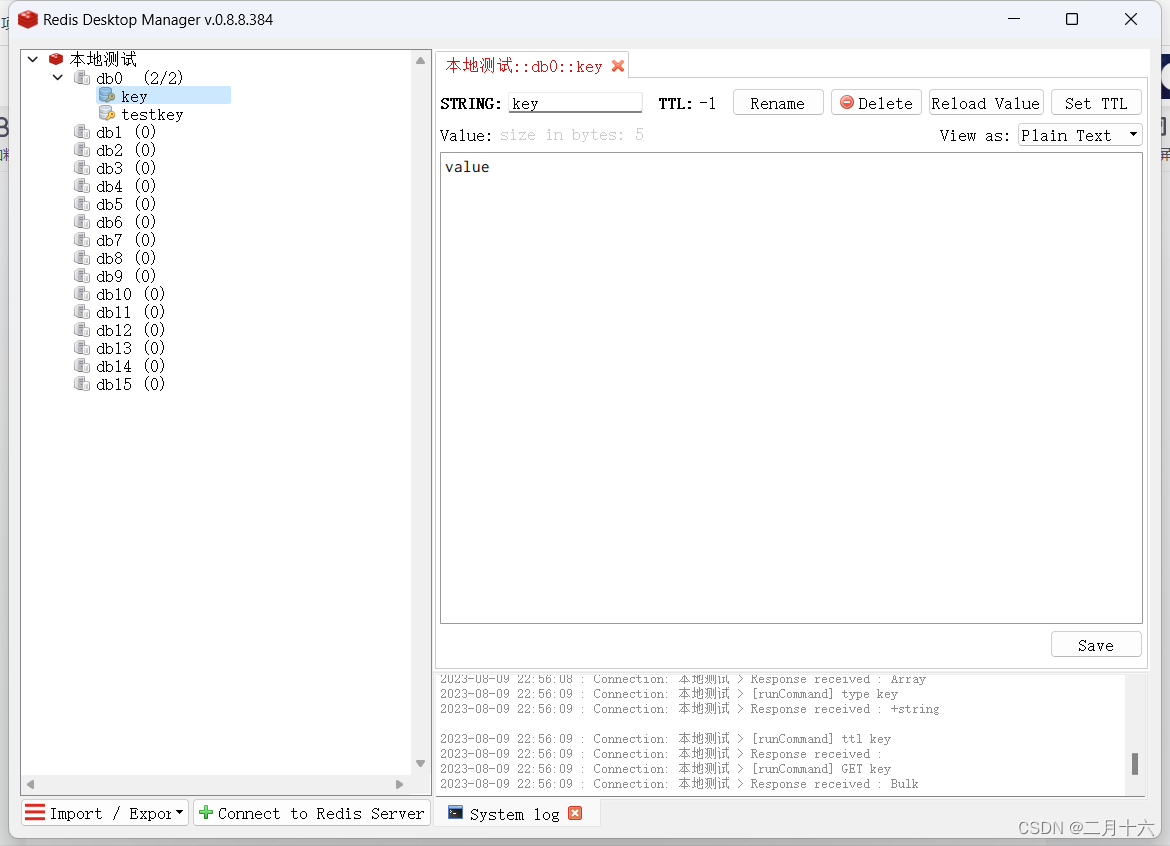This screenshot has height=846, width=1170.
Task: Click log line 'Response received : +string'
Action: [845, 709]
